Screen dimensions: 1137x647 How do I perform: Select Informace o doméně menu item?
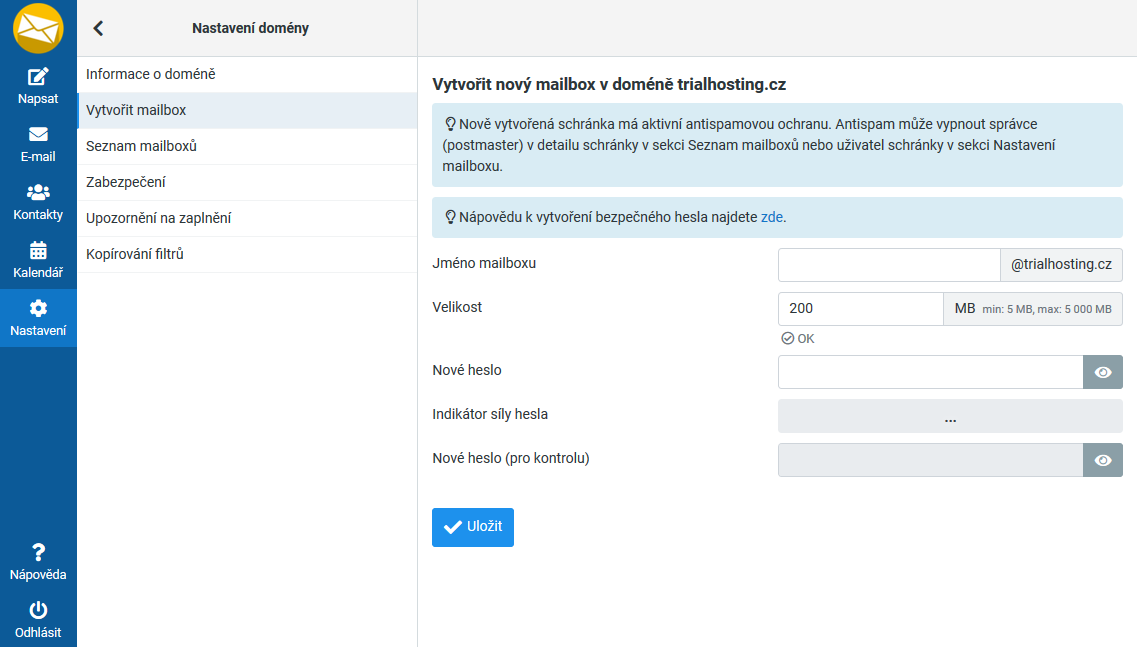(151, 74)
